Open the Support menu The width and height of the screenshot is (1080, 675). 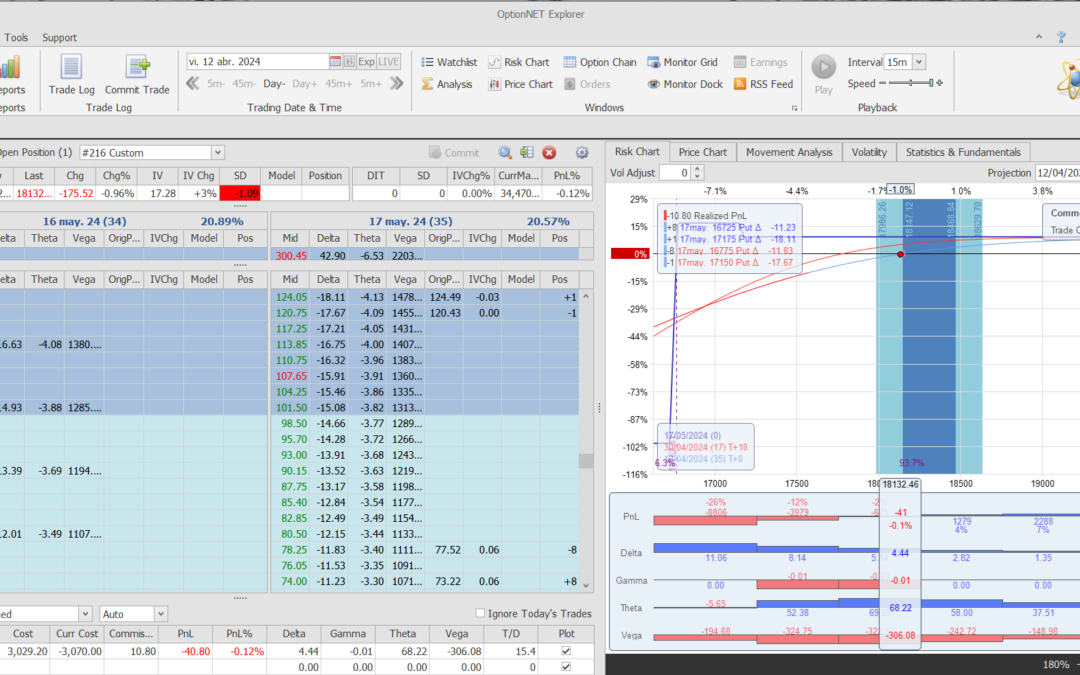coord(59,38)
